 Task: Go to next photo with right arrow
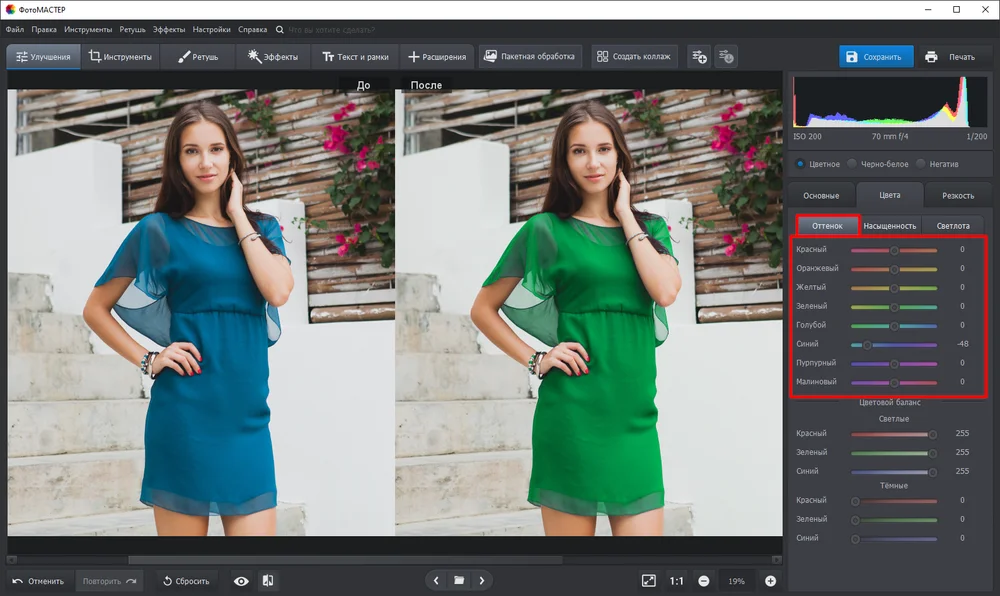pyautogui.click(x=482, y=581)
